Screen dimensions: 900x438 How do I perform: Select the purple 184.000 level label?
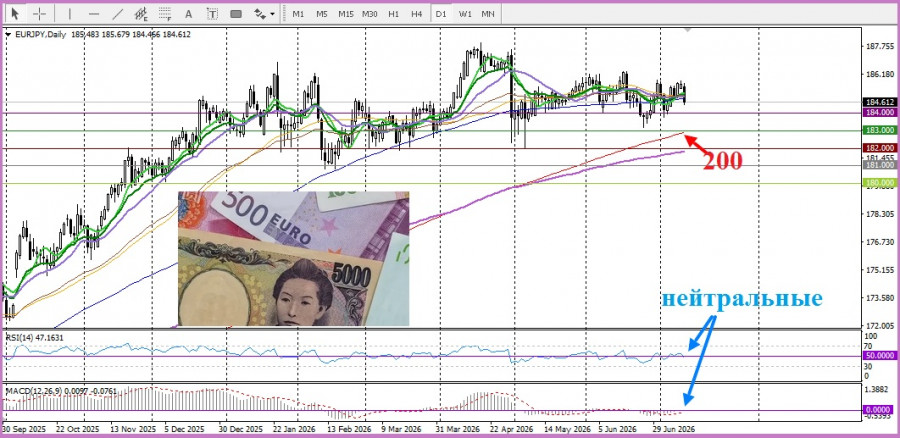pos(878,113)
